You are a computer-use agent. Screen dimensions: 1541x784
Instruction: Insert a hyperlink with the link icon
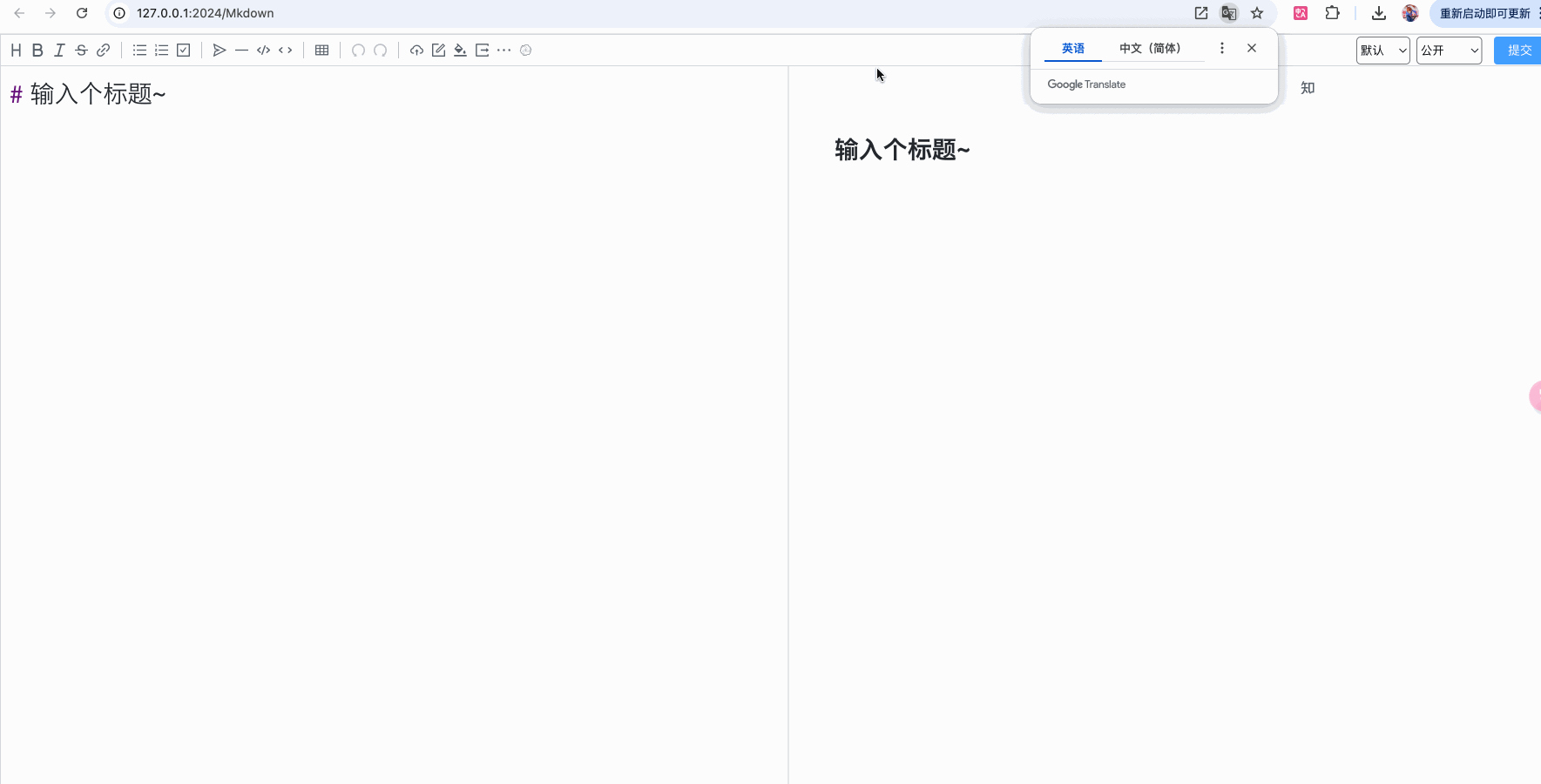[103, 51]
